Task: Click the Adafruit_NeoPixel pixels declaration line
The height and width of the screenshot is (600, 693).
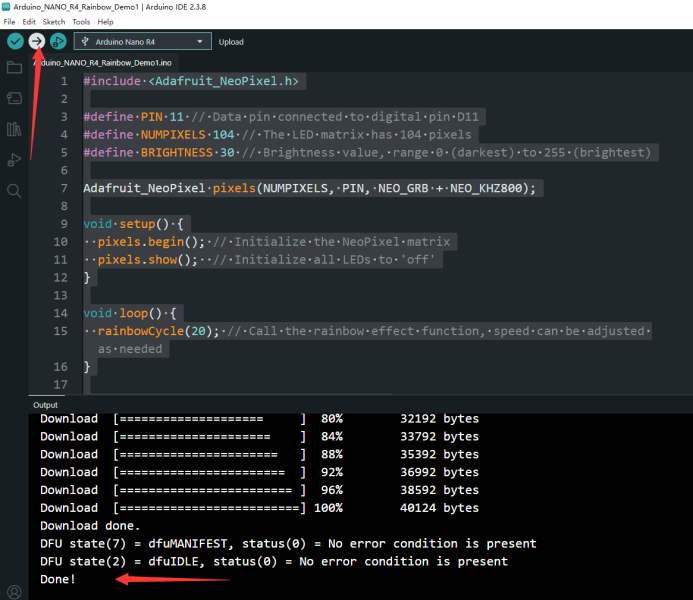Action: click(309, 188)
